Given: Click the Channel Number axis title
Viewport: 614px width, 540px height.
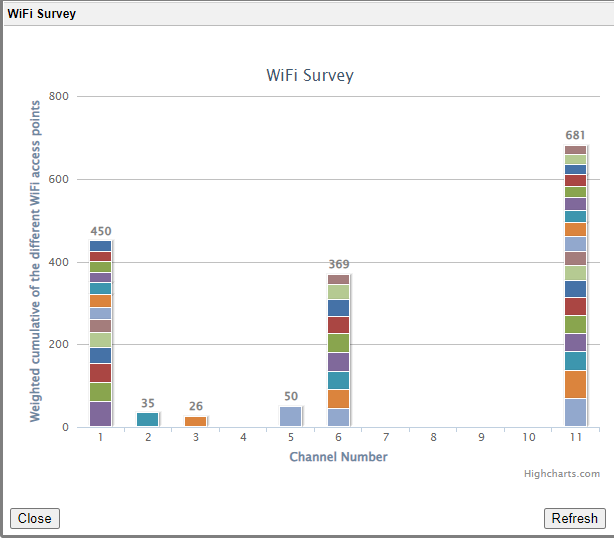Looking at the screenshot, I should [x=338, y=457].
